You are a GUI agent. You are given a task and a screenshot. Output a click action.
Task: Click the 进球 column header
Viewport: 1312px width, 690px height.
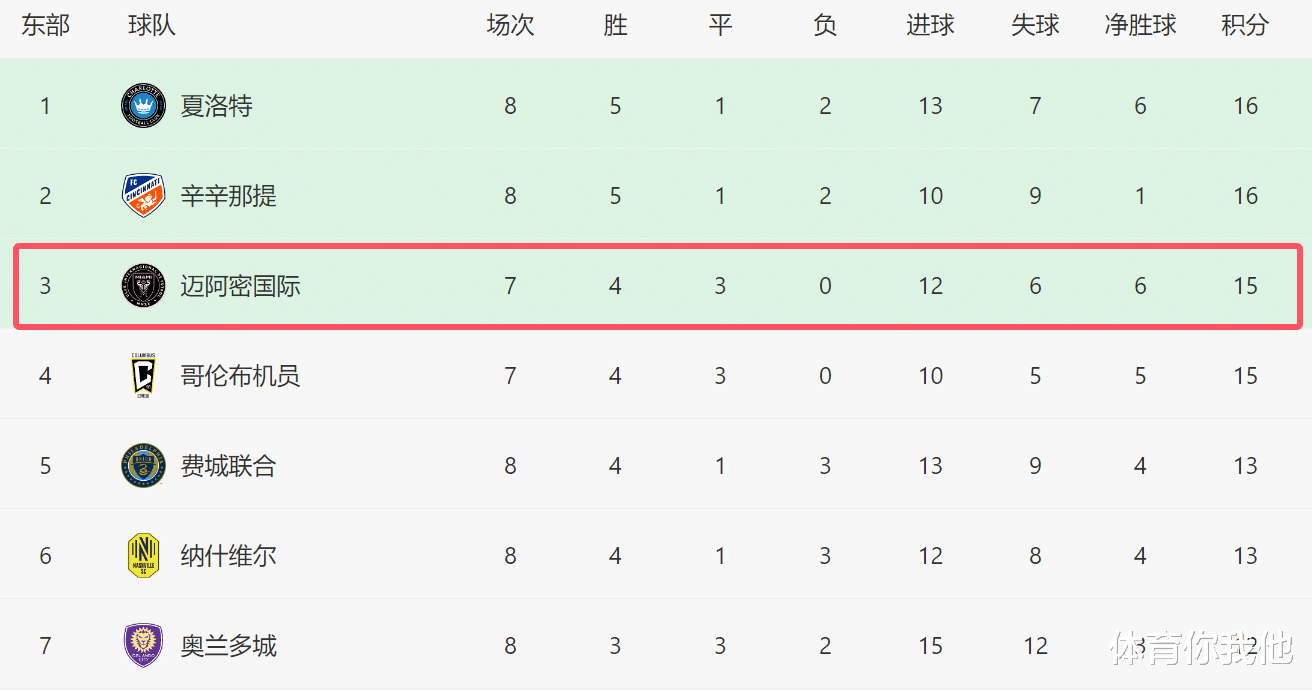(x=930, y=25)
